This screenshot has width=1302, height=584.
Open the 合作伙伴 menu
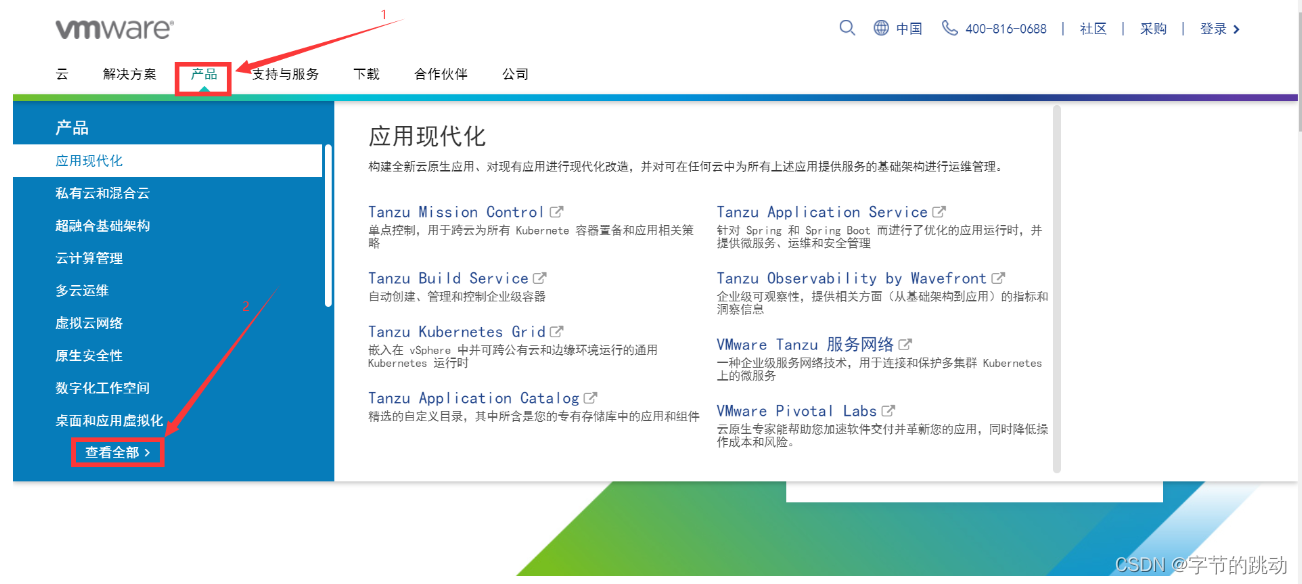click(441, 74)
